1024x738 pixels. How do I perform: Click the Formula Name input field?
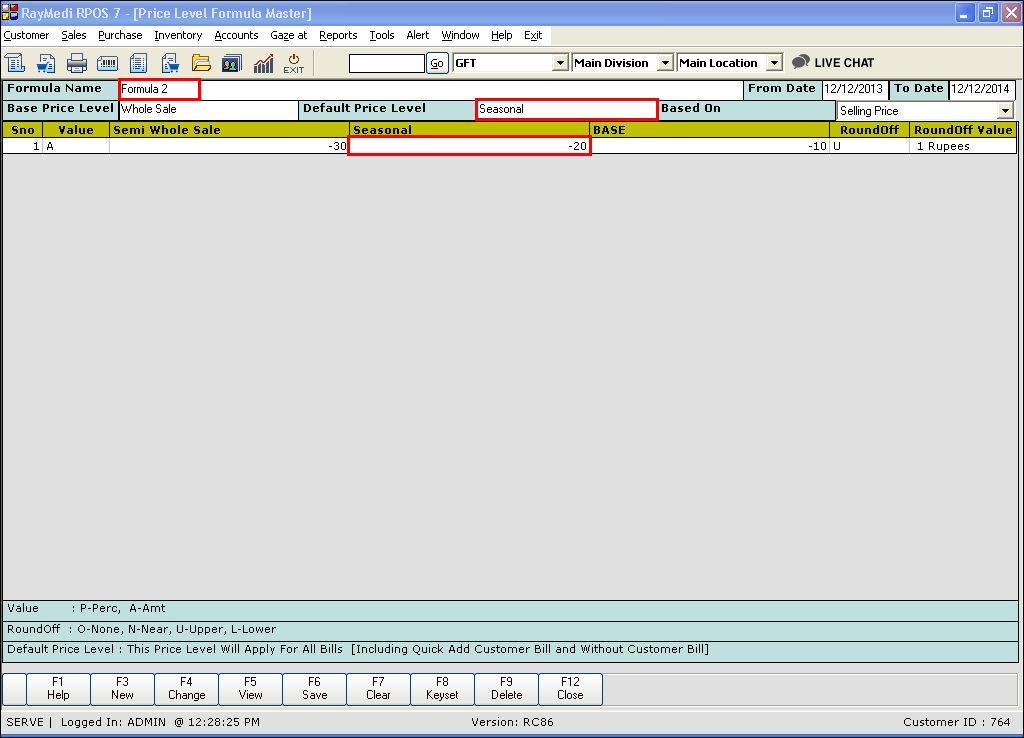[159, 89]
